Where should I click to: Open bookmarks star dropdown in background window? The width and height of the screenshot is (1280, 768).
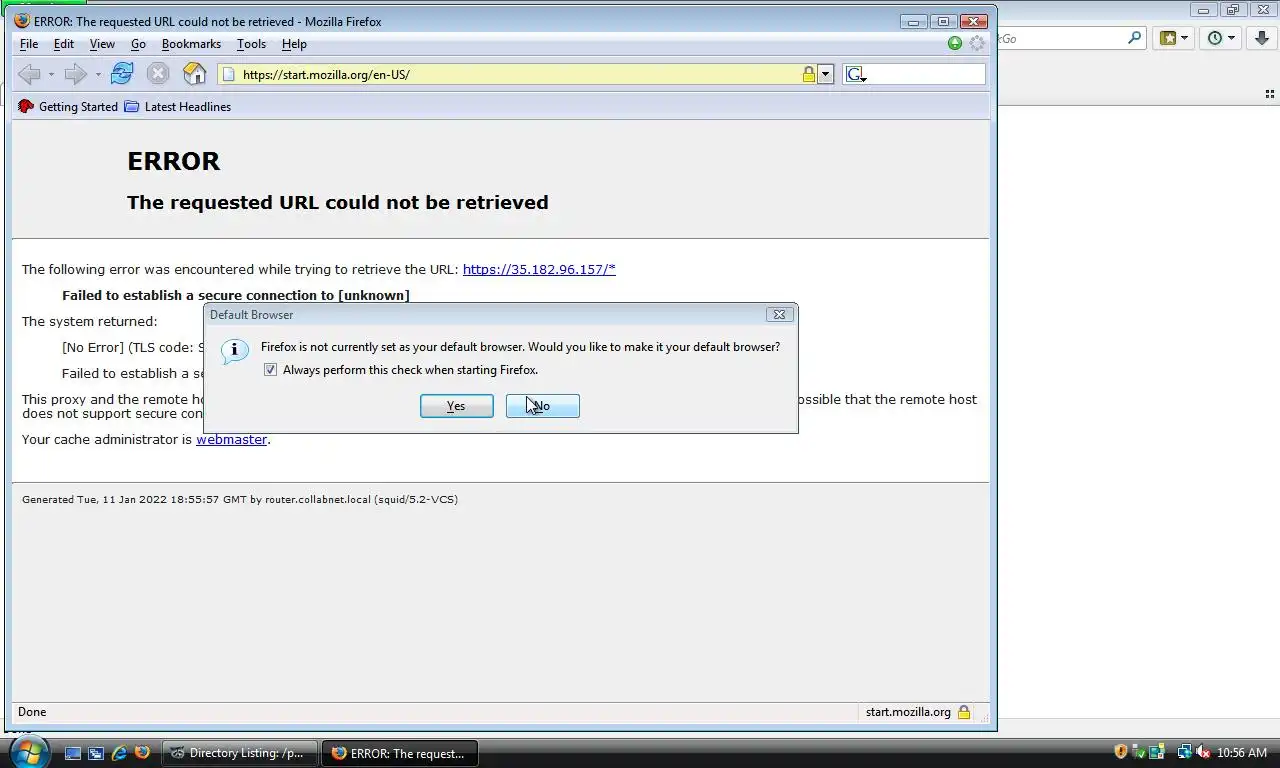pos(1174,38)
